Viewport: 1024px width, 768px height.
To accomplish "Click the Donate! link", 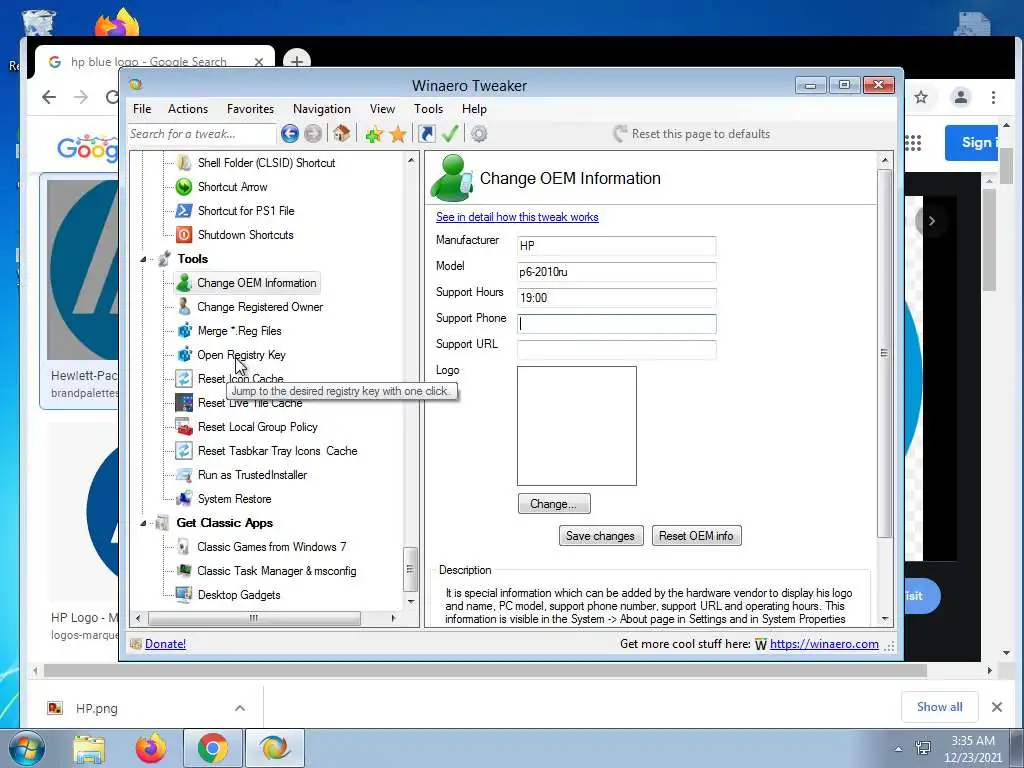I will coord(165,644).
